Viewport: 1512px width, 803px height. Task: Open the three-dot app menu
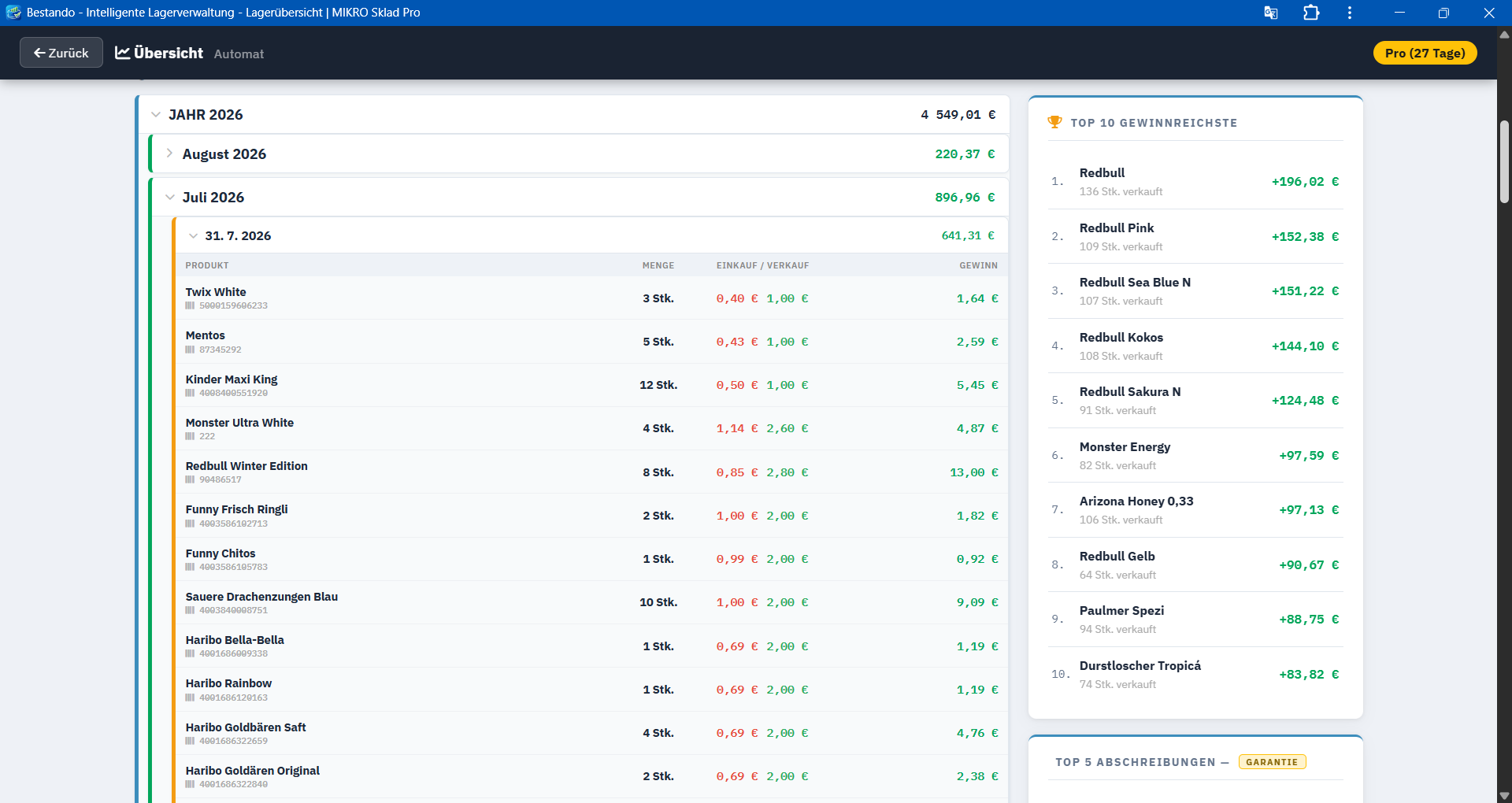click(x=1350, y=13)
